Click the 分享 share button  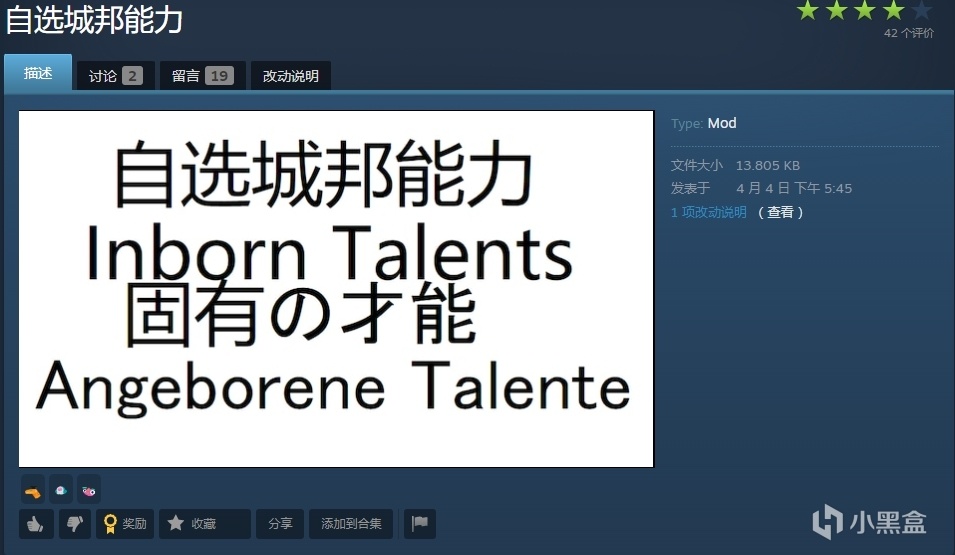pos(280,524)
